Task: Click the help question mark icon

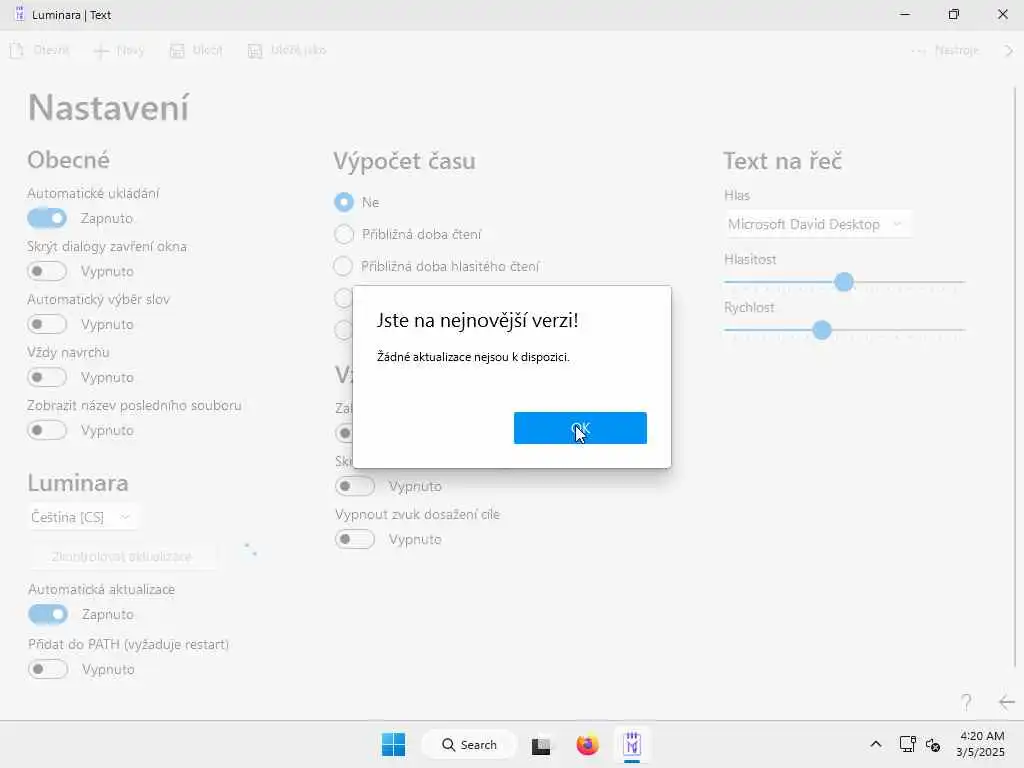Action: 966,702
